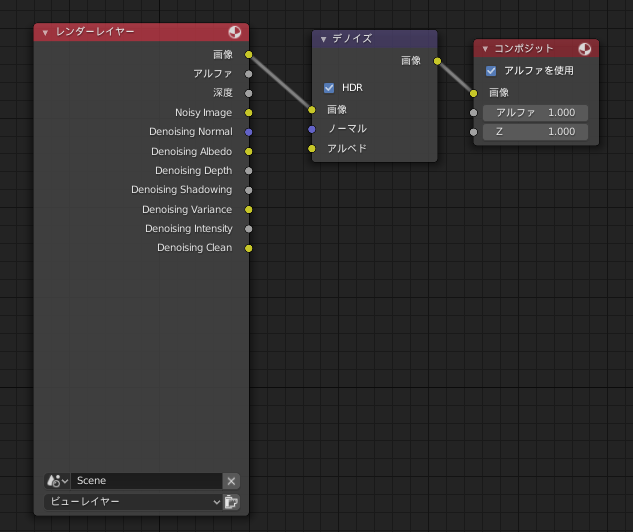The image size is (633, 532).
Task: Click the Denoising Normal label
Action: tap(191, 132)
